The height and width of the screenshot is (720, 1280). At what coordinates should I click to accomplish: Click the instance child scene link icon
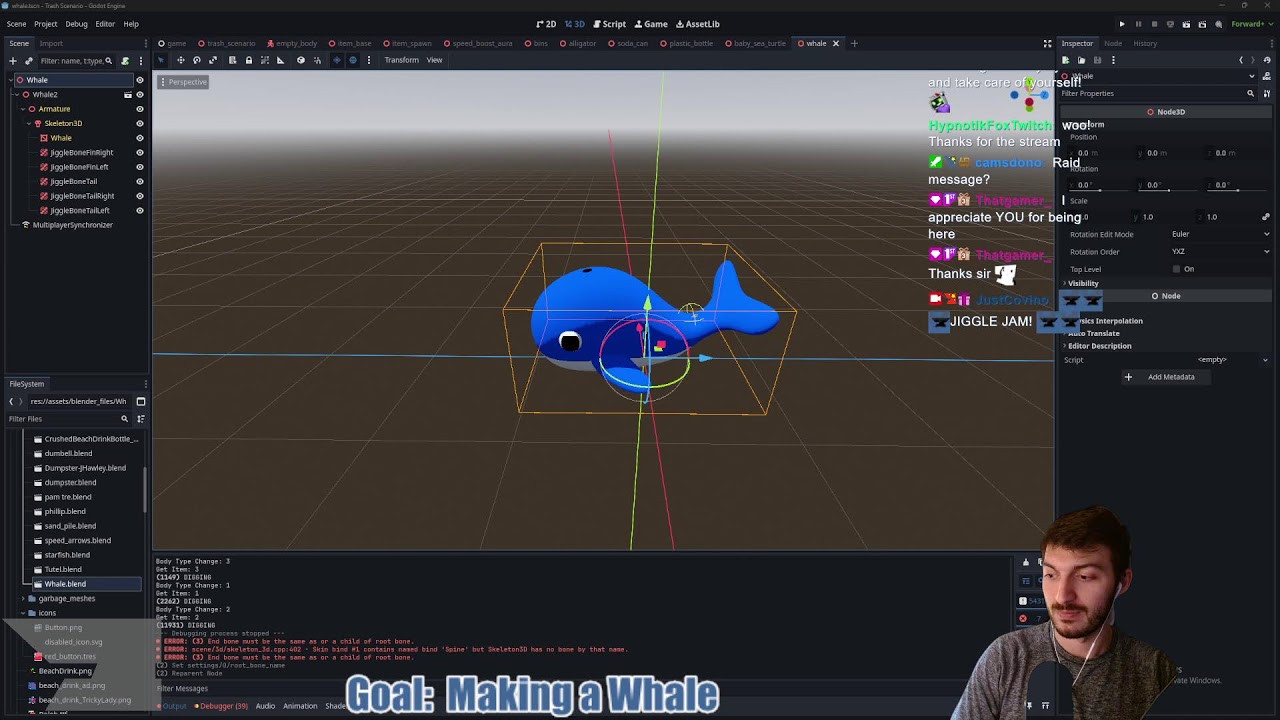[x=28, y=61]
